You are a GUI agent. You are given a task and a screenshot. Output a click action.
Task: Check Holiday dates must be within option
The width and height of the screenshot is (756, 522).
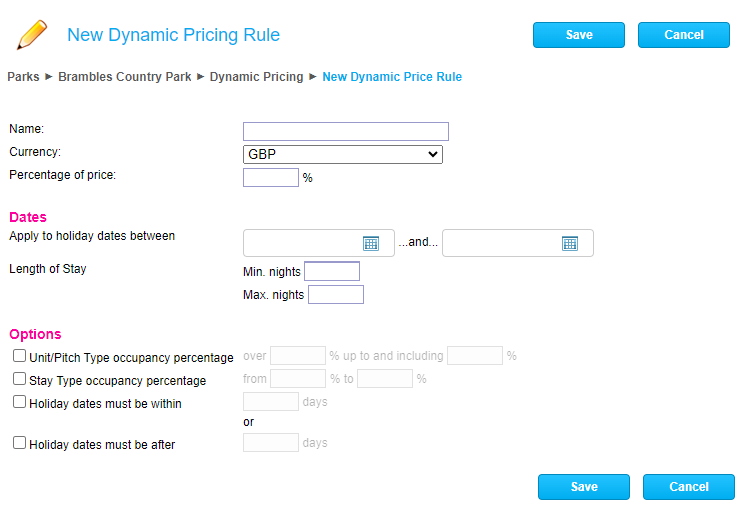click(19, 402)
